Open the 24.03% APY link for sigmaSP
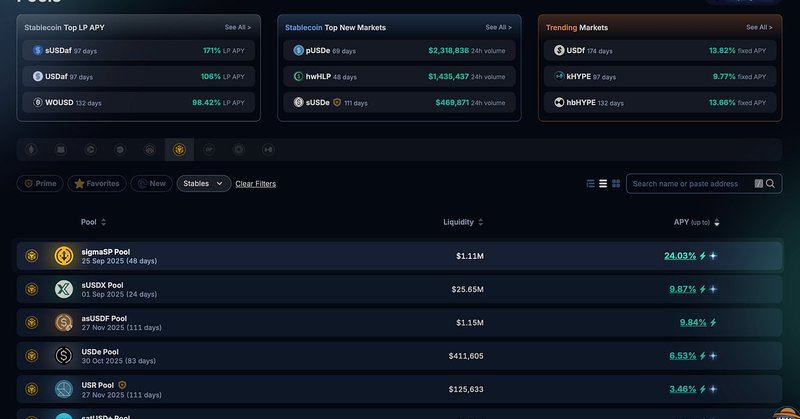Image resolution: width=800 pixels, height=419 pixels. 680,256
